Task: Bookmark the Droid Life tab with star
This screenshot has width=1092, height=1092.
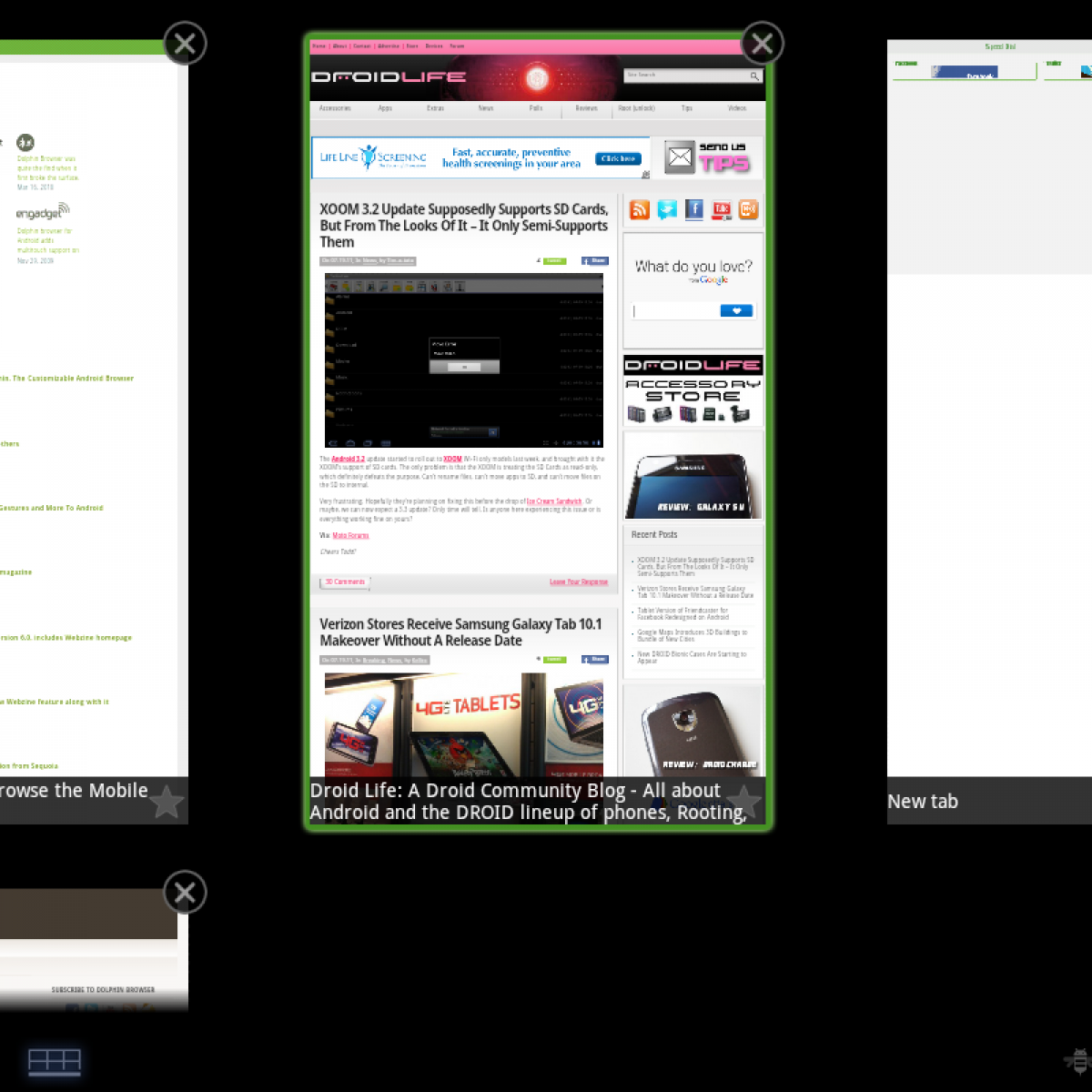Action: tap(743, 802)
